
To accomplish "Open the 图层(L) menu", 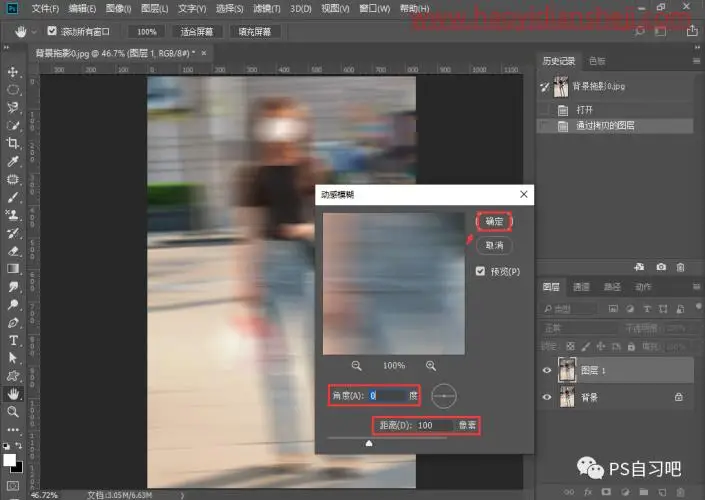I will pos(154,8).
